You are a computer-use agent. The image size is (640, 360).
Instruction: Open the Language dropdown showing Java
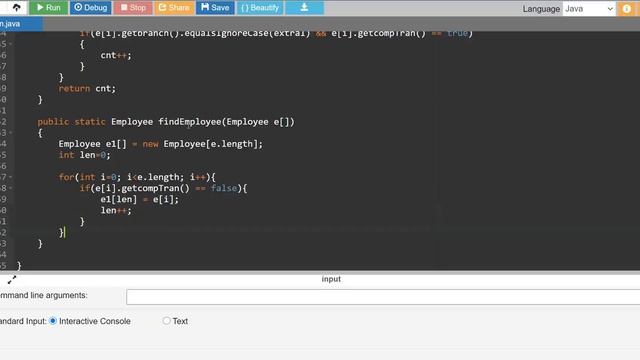pyautogui.click(x=589, y=9)
